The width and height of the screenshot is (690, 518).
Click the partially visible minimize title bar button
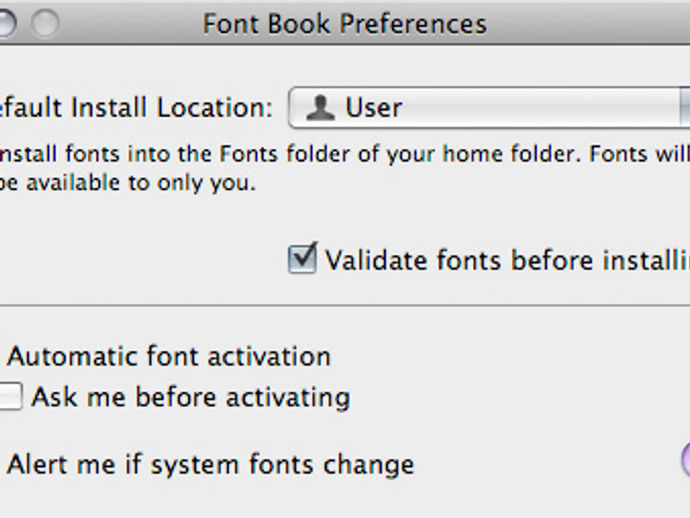[7, 23]
